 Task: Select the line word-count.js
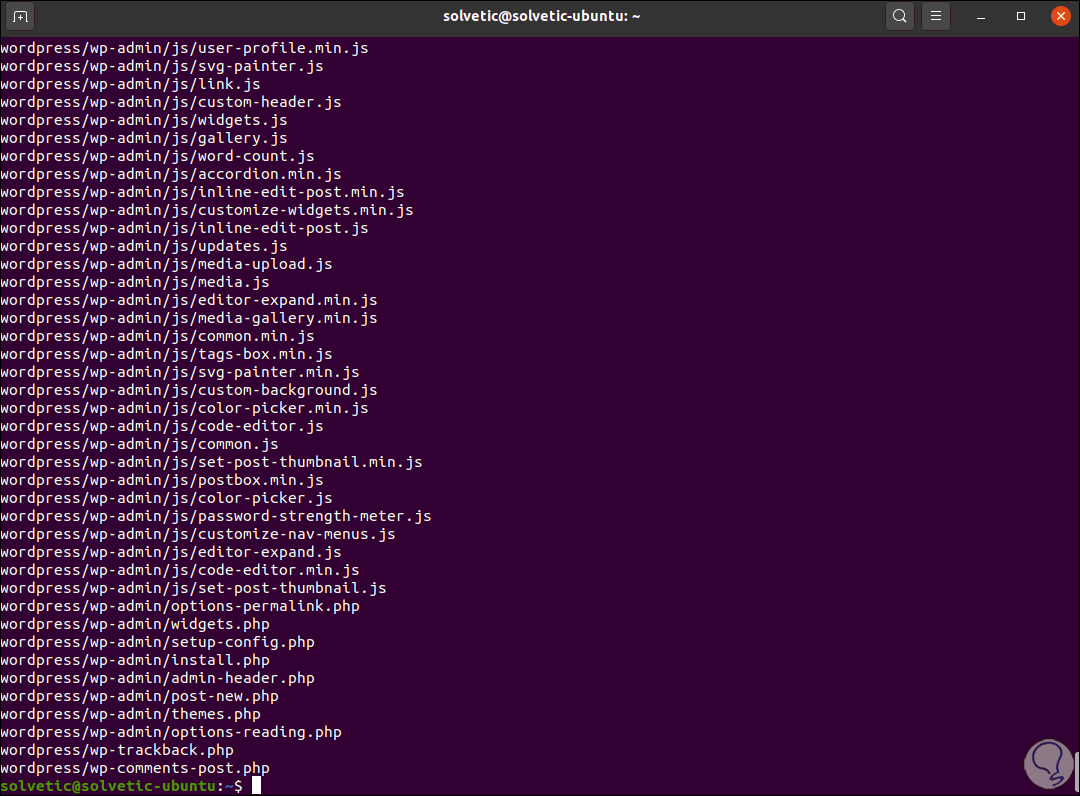pos(157,156)
